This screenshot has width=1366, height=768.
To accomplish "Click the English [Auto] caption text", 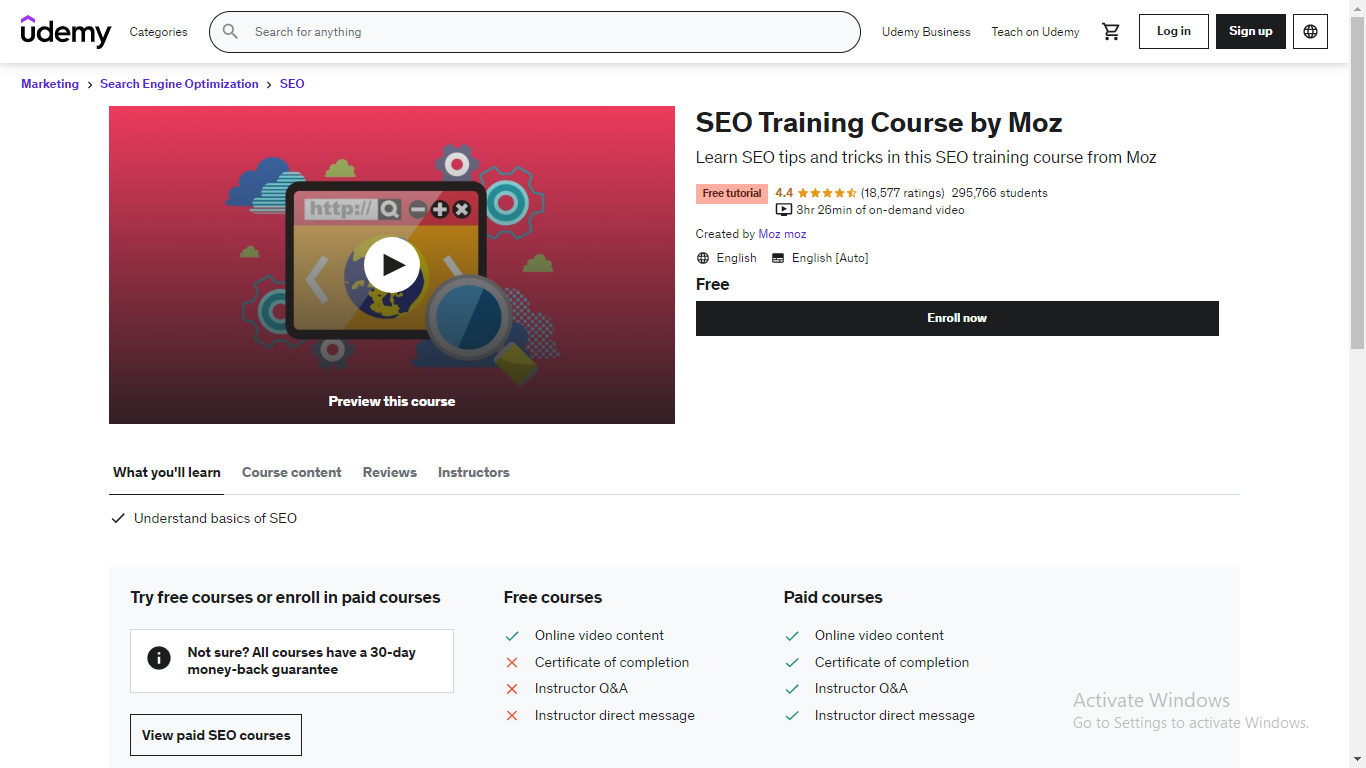I will 830,258.
